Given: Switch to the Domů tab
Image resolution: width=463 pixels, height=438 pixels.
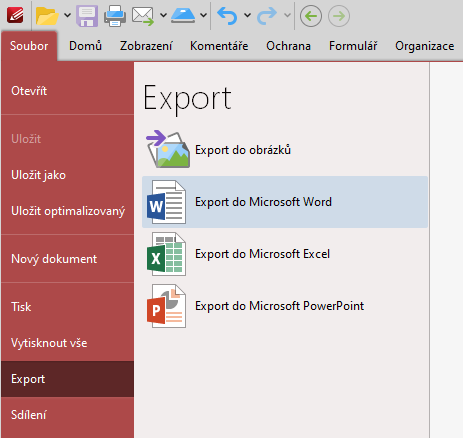Looking at the screenshot, I should click(x=85, y=46).
